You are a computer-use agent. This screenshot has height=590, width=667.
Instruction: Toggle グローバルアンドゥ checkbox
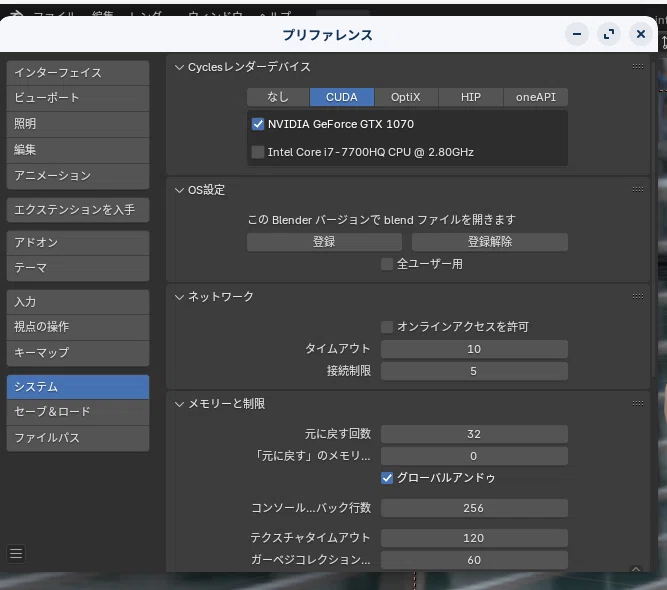coord(387,478)
